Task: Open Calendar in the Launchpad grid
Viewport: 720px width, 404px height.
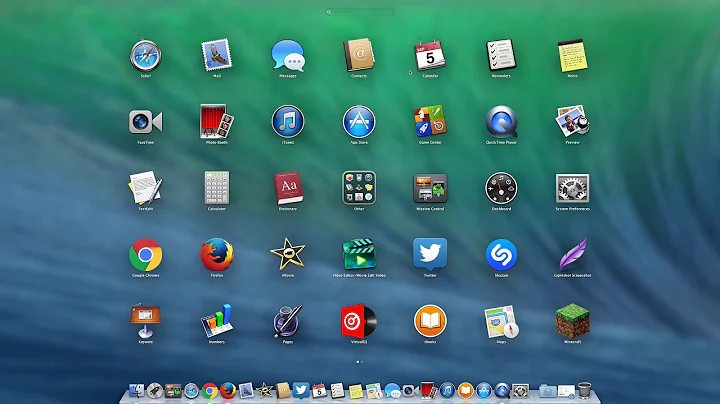Action: [x=430, y=56]
